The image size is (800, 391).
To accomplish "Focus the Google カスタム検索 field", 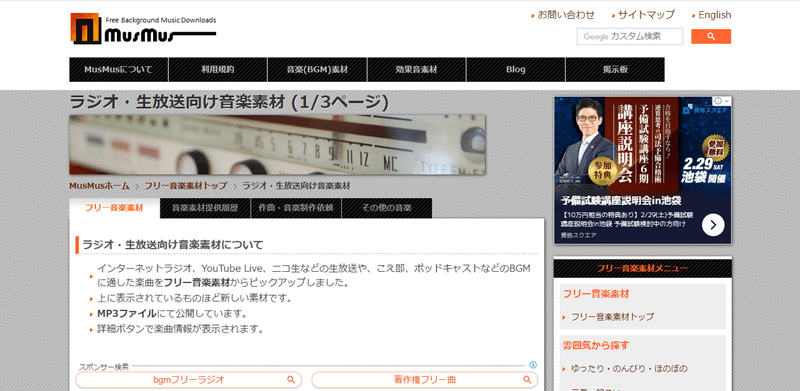I will (x=630, y=37).
